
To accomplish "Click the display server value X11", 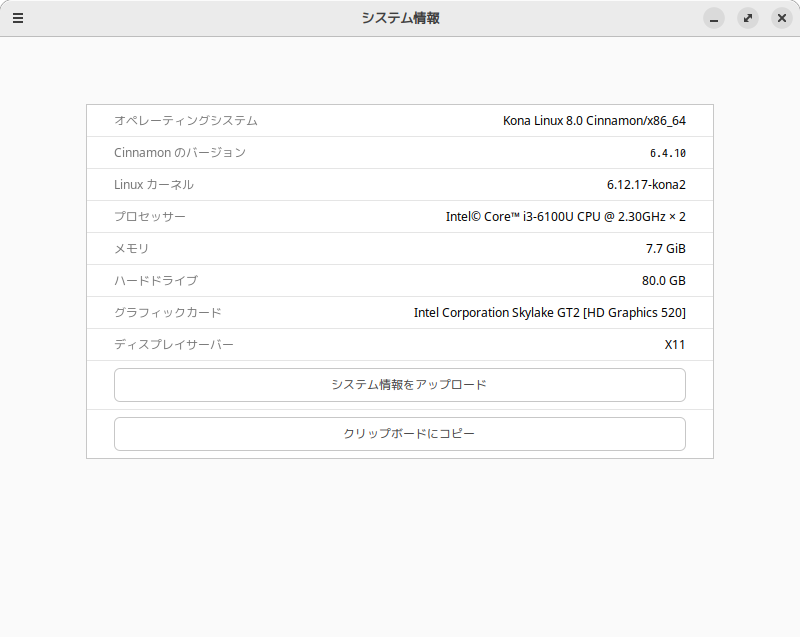I will pyautogui.click(x=674, y=345).
